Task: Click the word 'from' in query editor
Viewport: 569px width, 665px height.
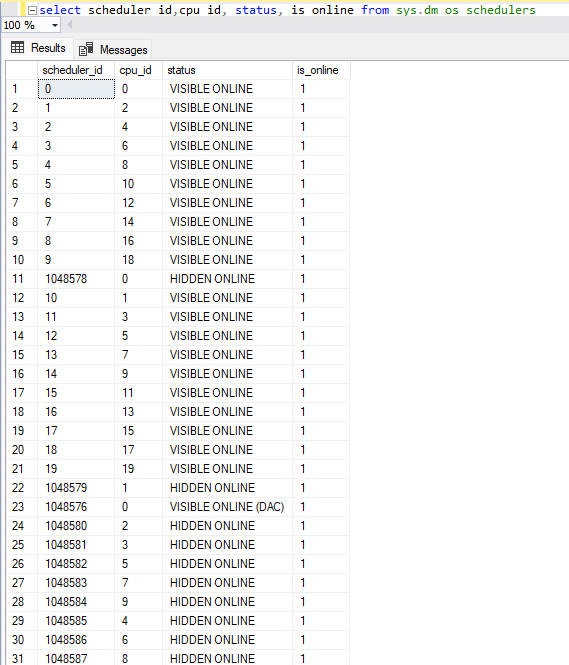Action: pos(375,10)
